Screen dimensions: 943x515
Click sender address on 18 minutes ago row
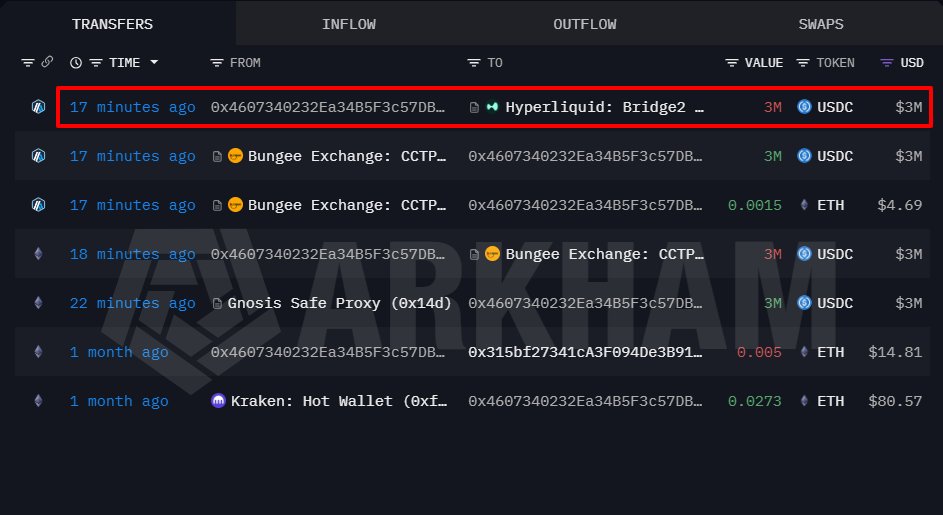pyautogui.click(x=328, y=254)
